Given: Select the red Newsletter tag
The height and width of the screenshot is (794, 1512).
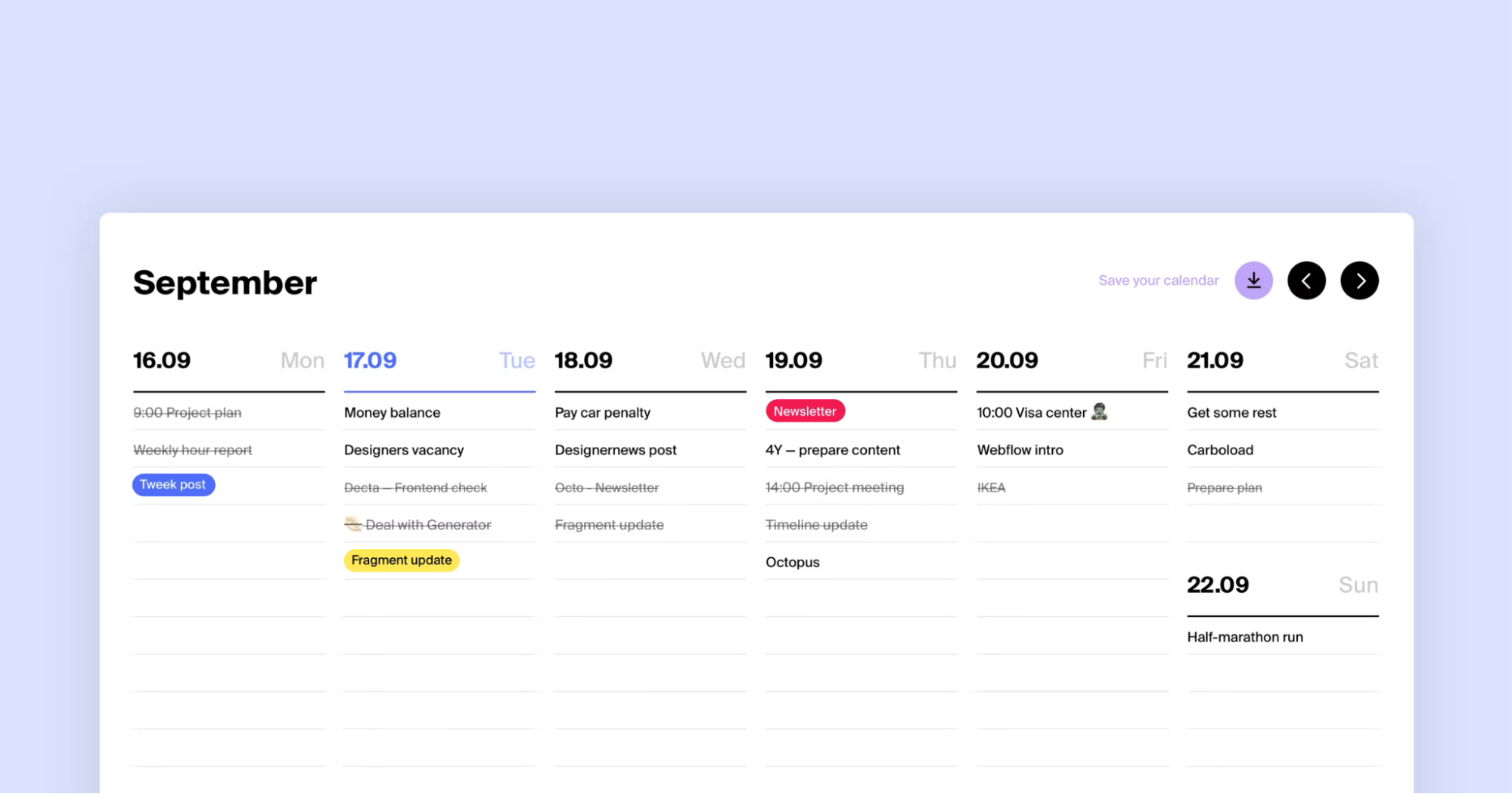Looking at the screenshot, I should coord(805,411).
